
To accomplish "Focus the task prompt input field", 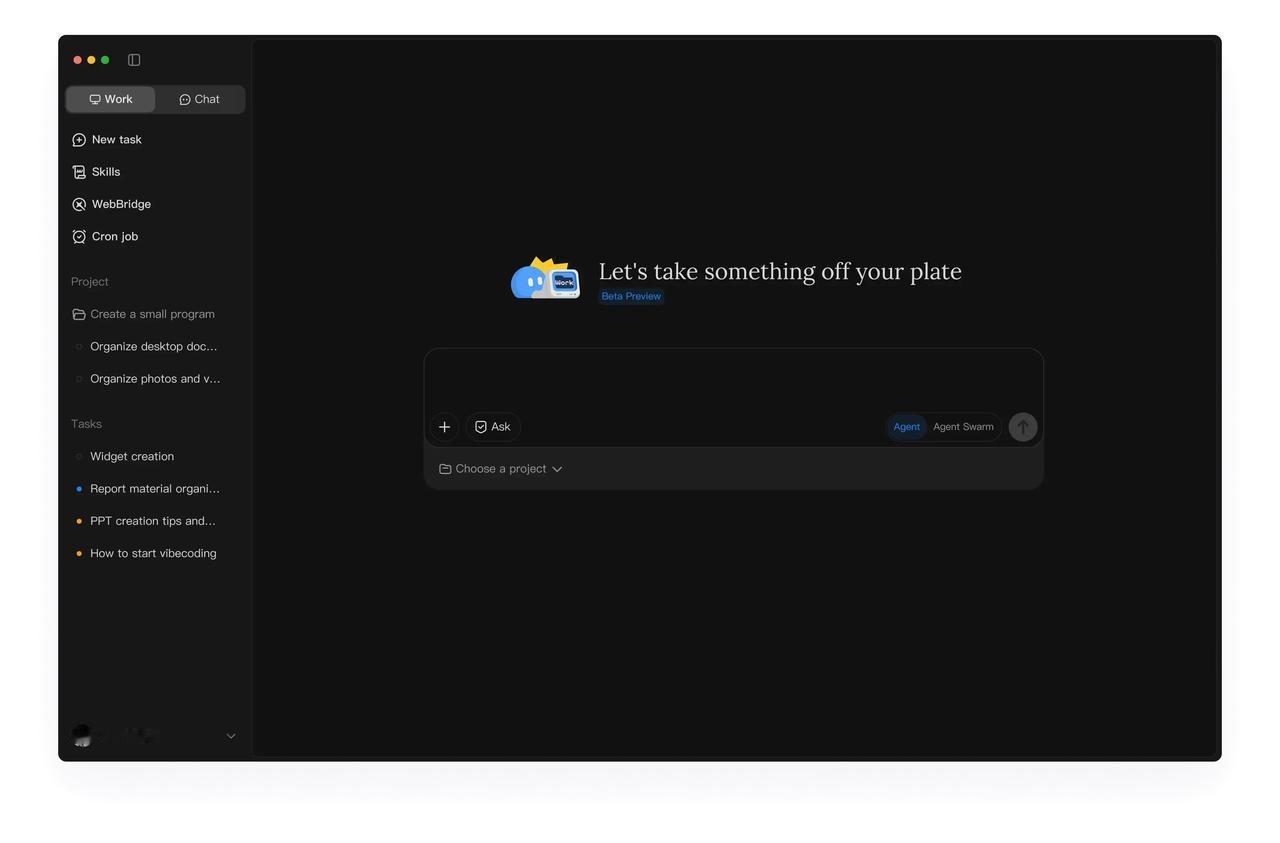I will coord(733,380).
